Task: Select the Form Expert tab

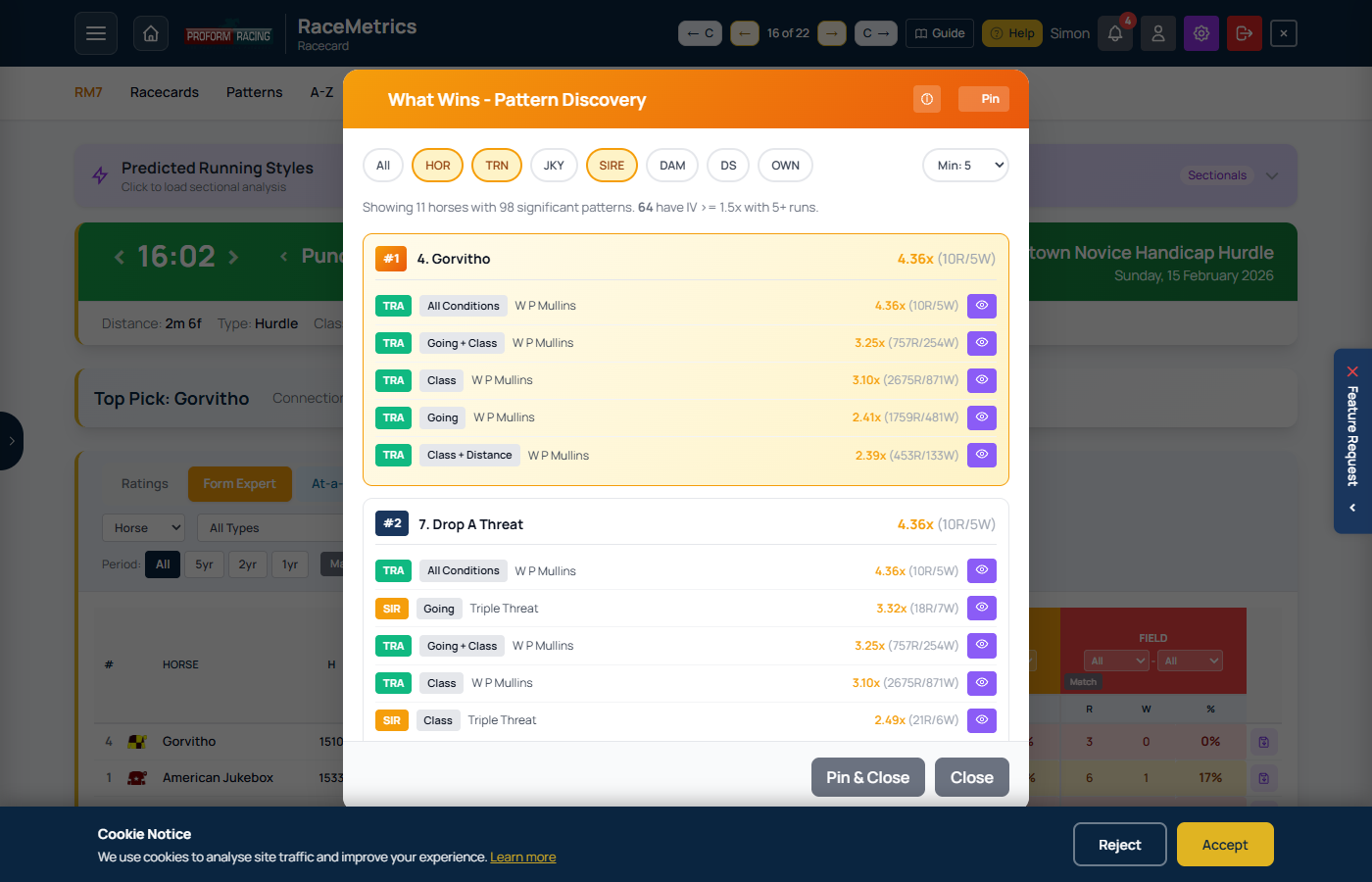Action: (239, 483)
